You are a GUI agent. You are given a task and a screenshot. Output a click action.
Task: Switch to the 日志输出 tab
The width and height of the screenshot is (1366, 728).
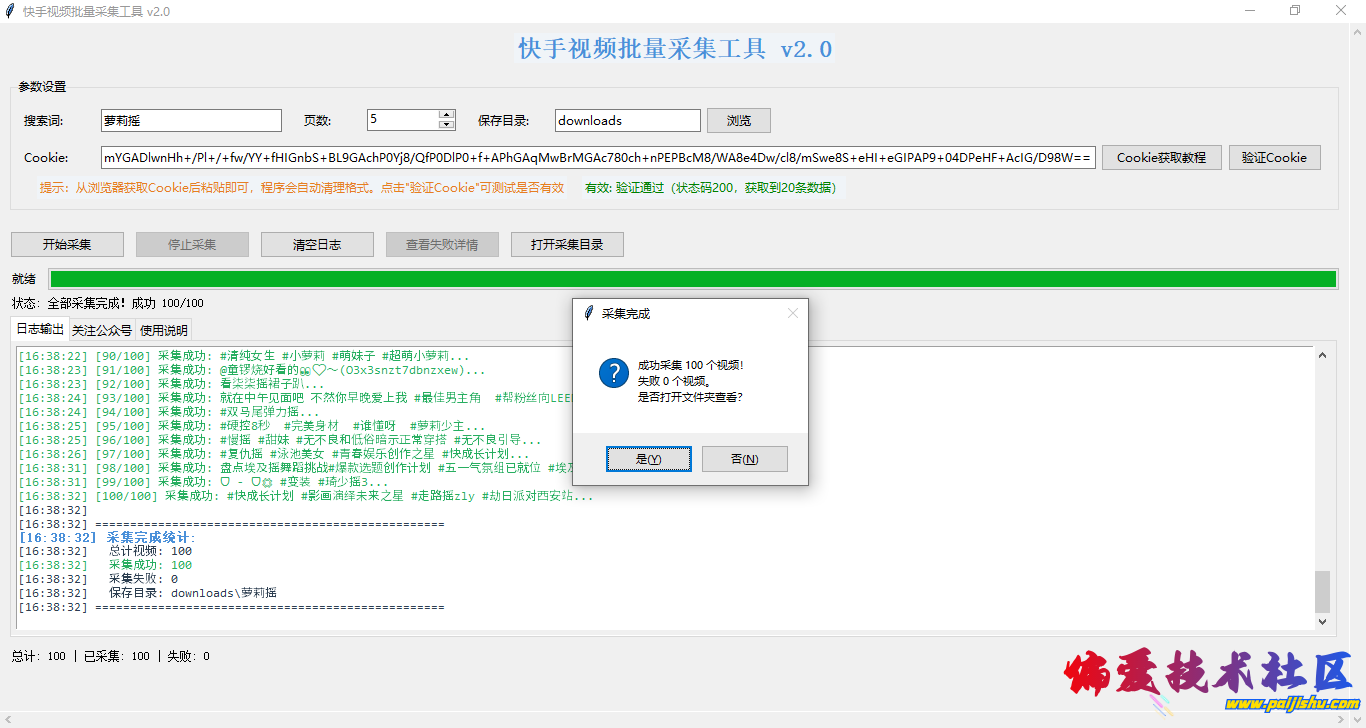point(40,329)
